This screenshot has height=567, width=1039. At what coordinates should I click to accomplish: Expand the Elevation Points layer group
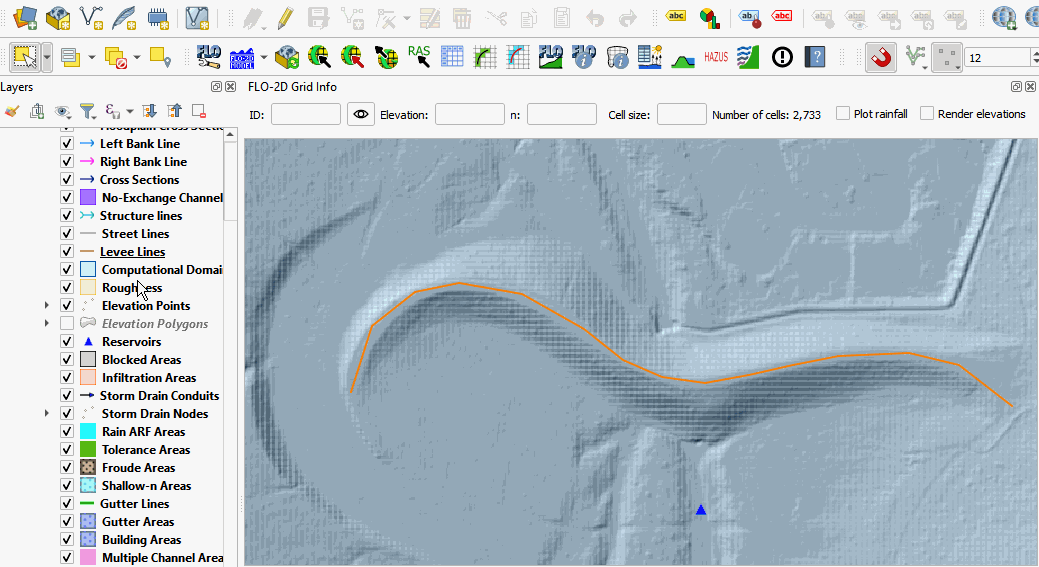pos(46,306)
